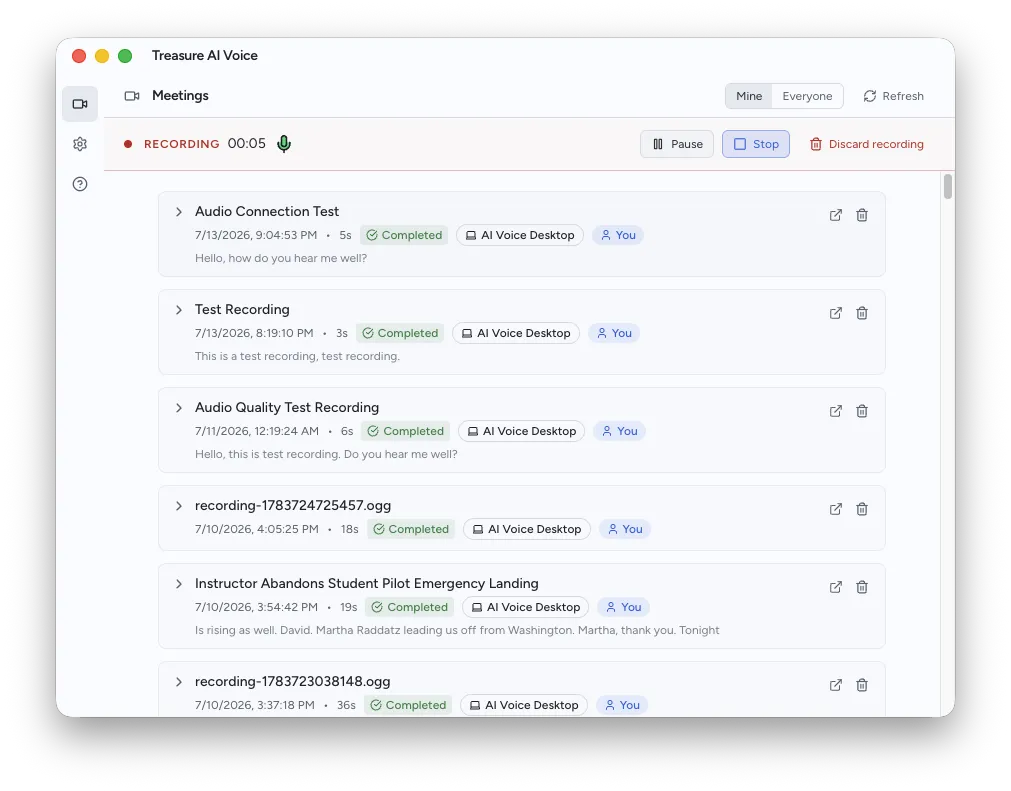Click the Treasure AI Voice window title

204,55
